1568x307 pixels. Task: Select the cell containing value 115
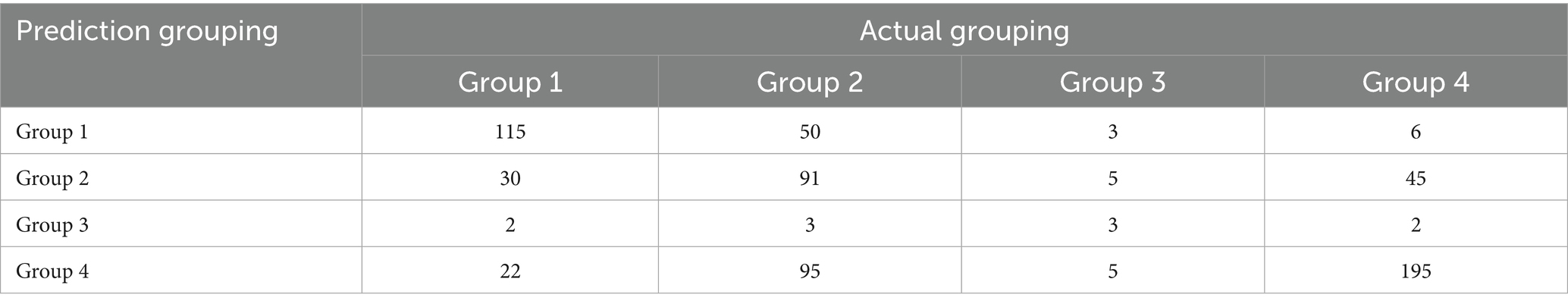click(510, 132)
